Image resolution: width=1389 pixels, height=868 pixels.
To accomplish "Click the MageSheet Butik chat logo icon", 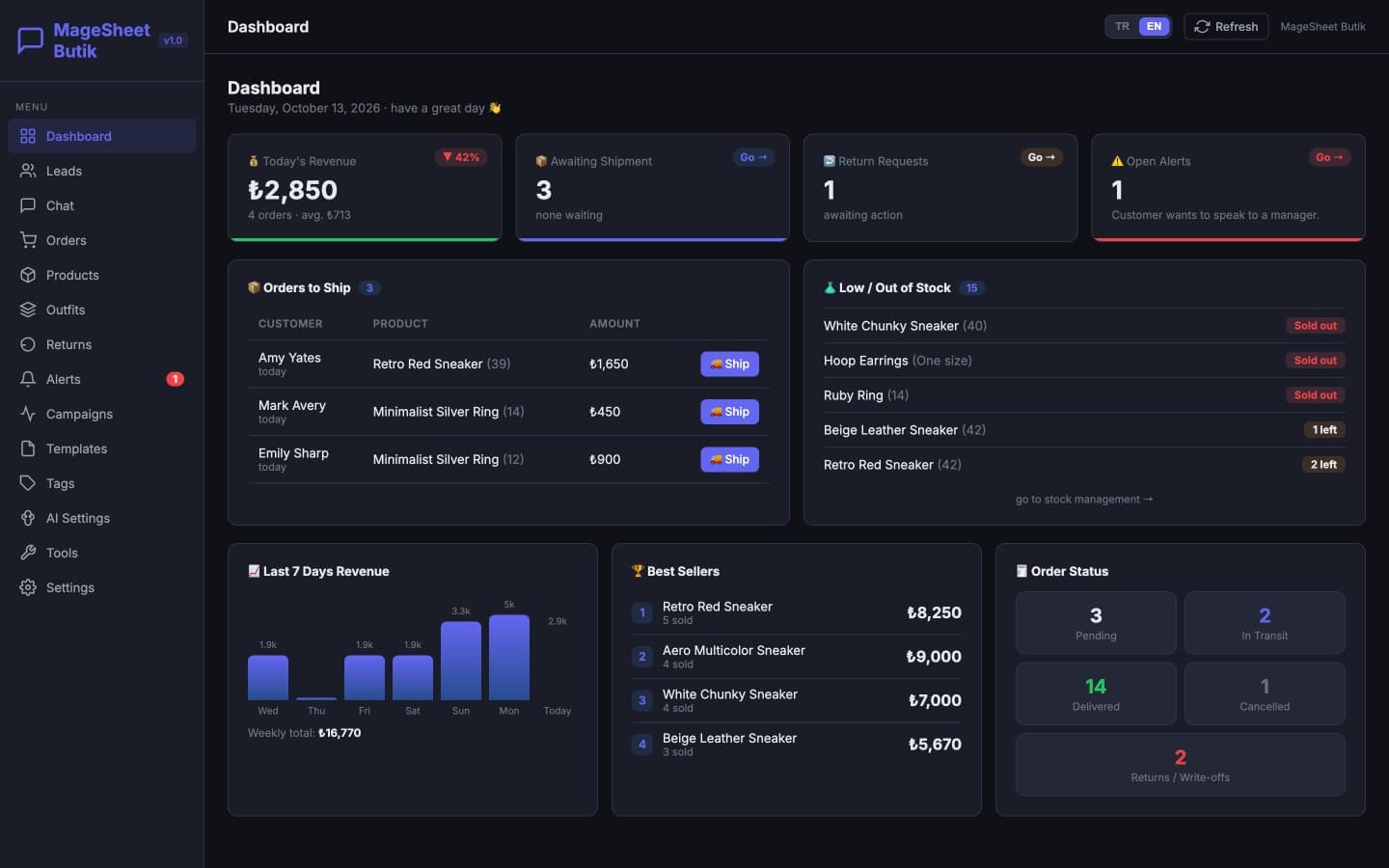I will point(31,41).
